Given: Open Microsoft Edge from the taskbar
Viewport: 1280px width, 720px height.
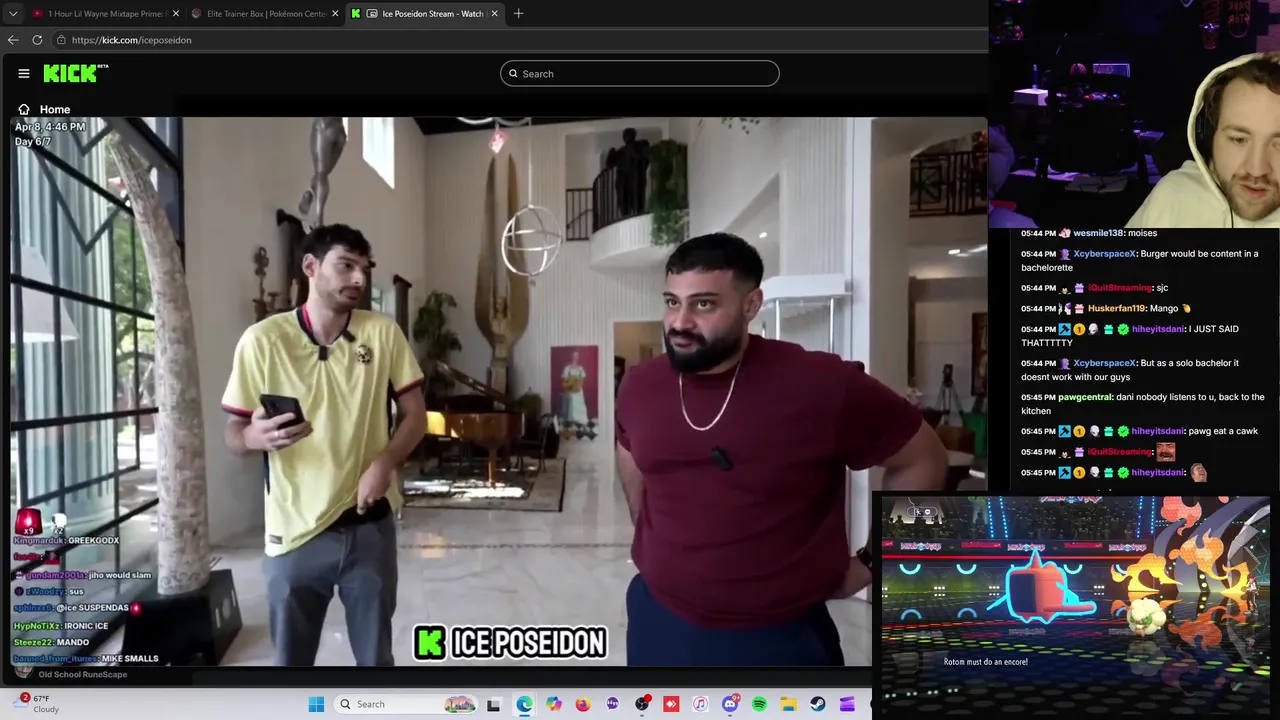Looking at the screenshot, I should coord(524,704).
